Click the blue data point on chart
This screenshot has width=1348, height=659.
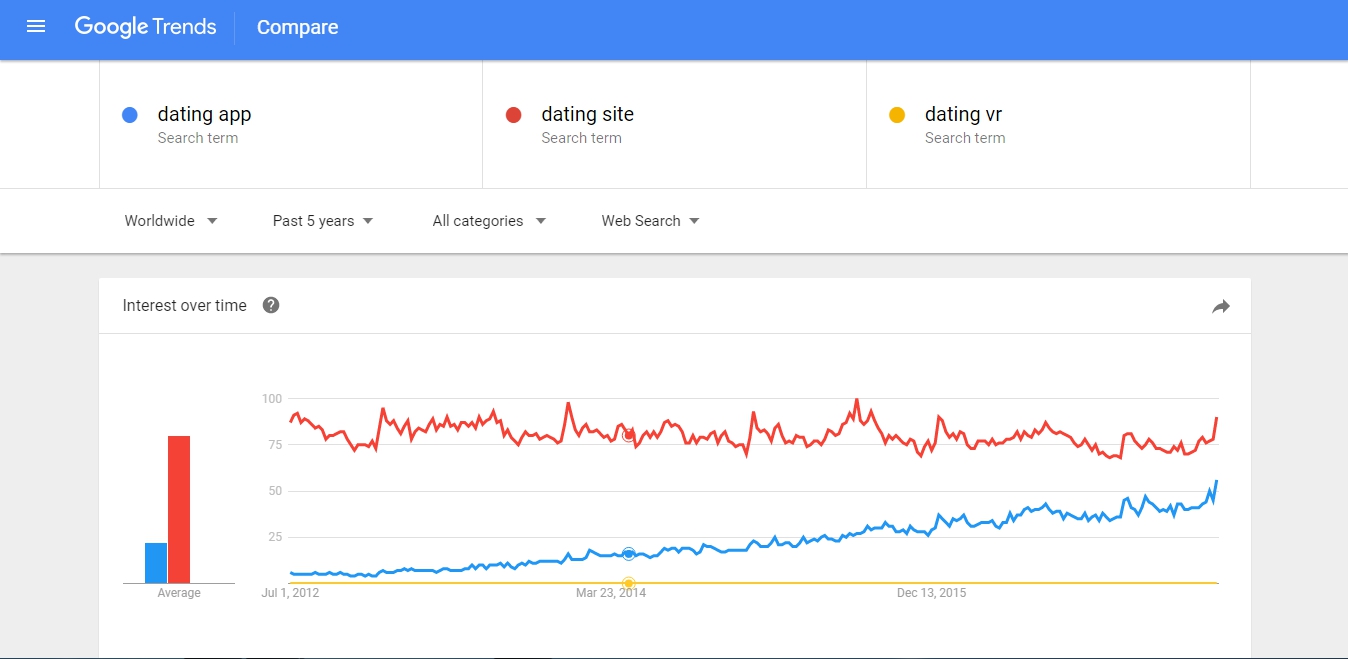pyautogui.click(x=629, y=554)
